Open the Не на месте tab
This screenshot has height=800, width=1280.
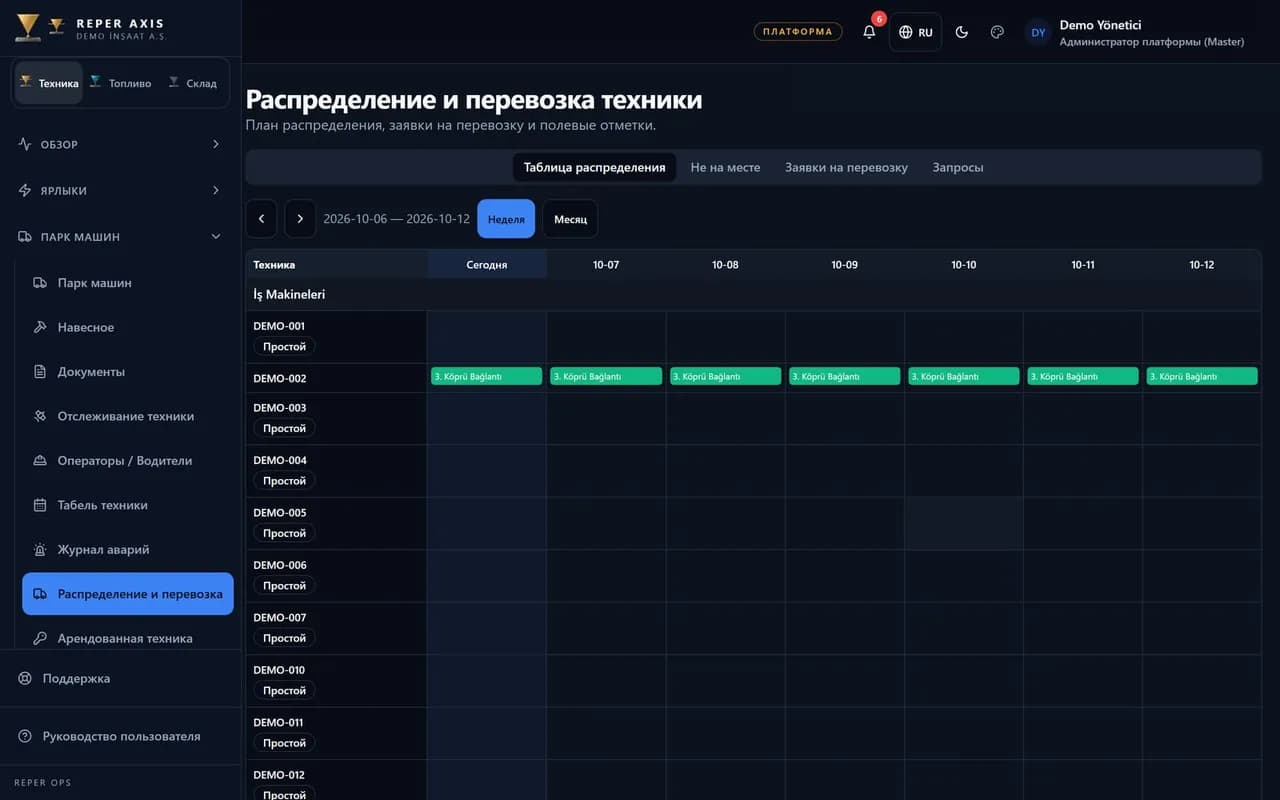tap(725, 167)
